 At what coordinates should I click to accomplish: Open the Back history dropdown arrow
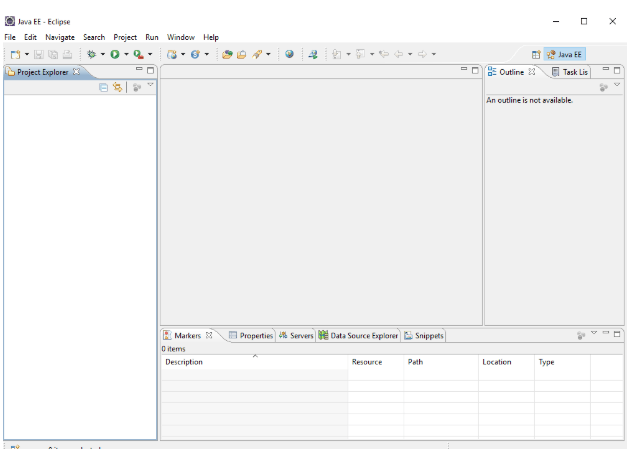(410, 54)
